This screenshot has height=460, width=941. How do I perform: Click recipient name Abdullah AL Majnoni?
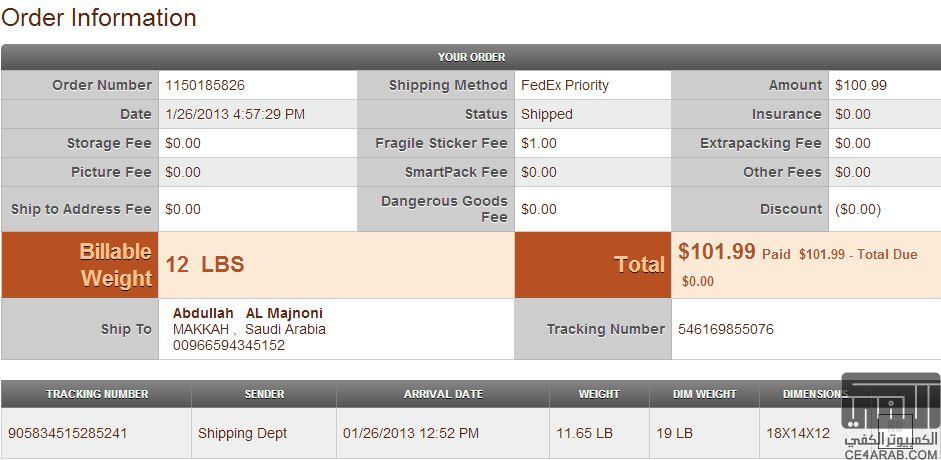pyautogui.click(x=248, y=313)
